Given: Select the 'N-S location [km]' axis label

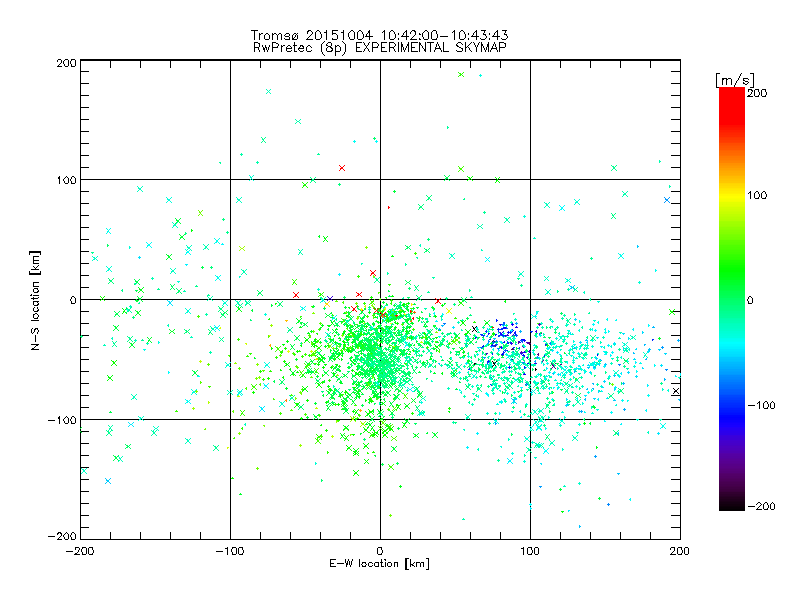Looking at the screenshot, I should point(35,301).
